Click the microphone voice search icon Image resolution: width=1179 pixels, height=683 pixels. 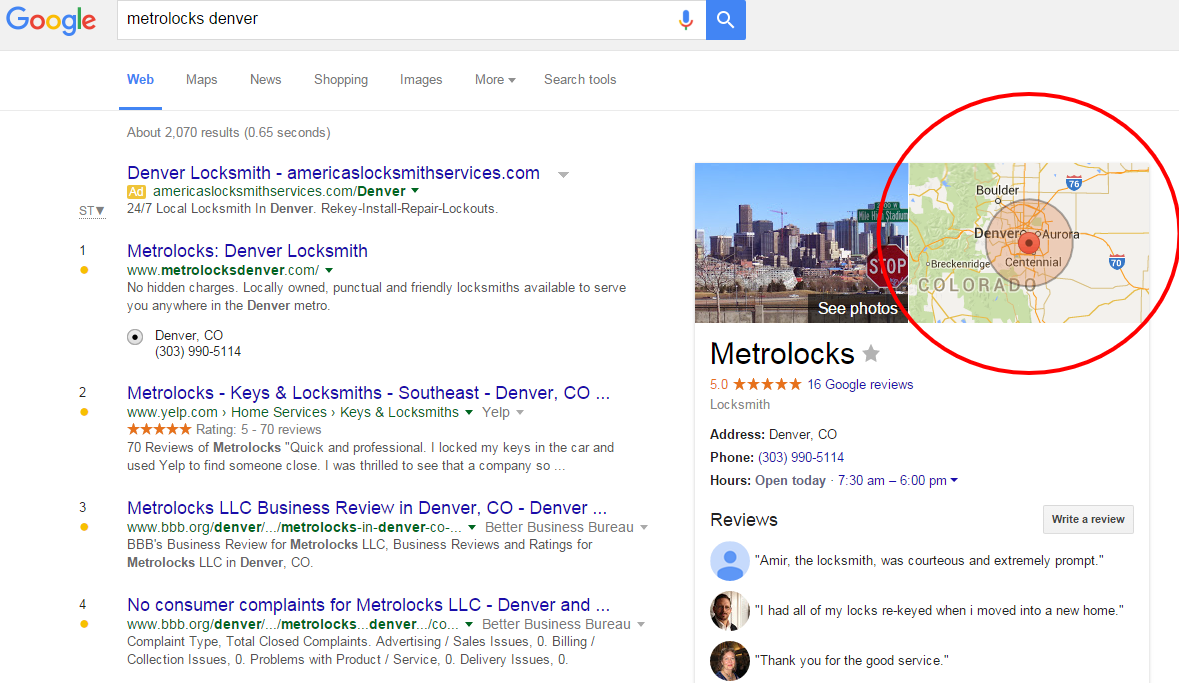pyautogui.click(x=685, y=20)
